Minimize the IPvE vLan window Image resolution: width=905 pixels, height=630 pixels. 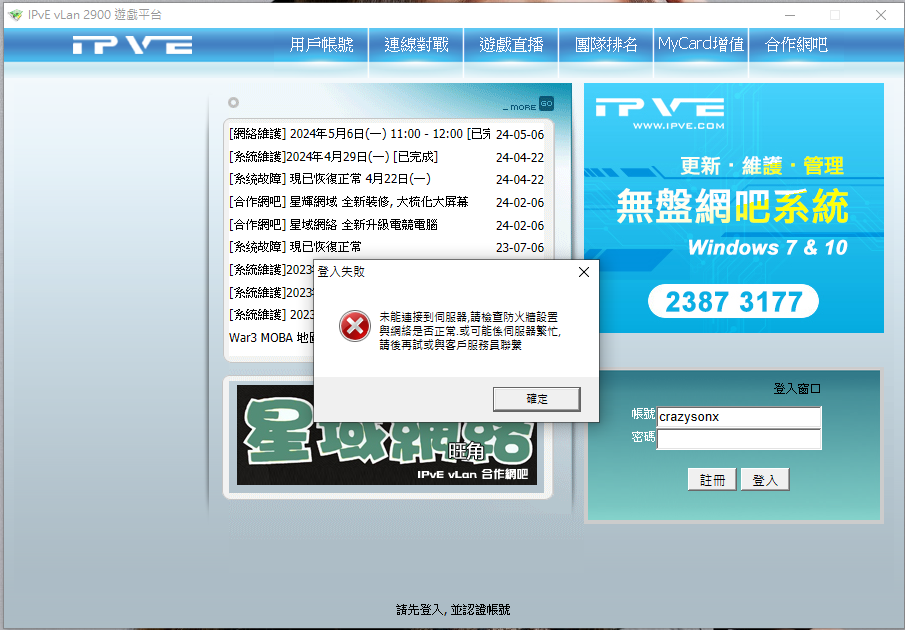[x=790, y=15]
